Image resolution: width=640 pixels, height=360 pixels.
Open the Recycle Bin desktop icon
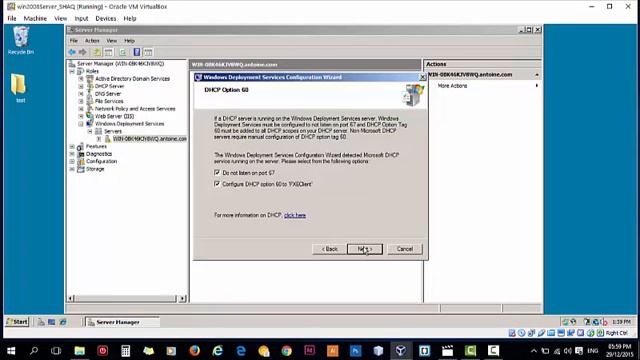pos(21,40)
